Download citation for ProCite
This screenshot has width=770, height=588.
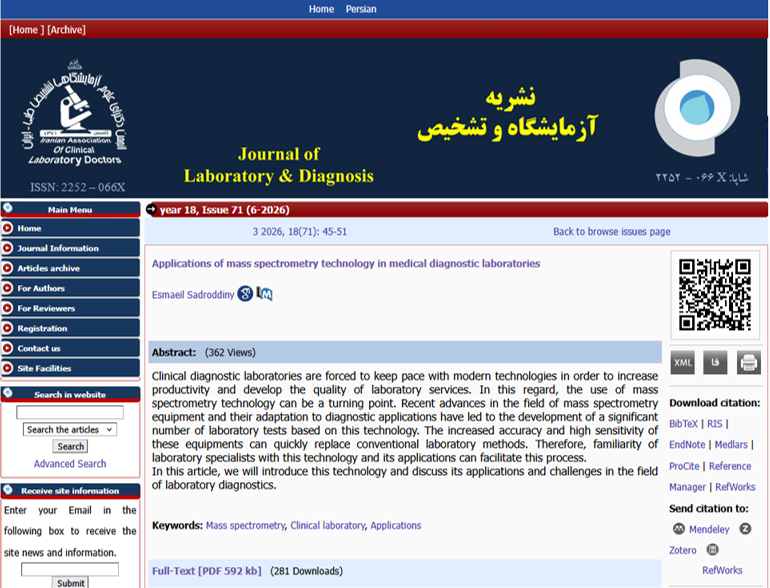pyautogui.click(x=684, y=466)
